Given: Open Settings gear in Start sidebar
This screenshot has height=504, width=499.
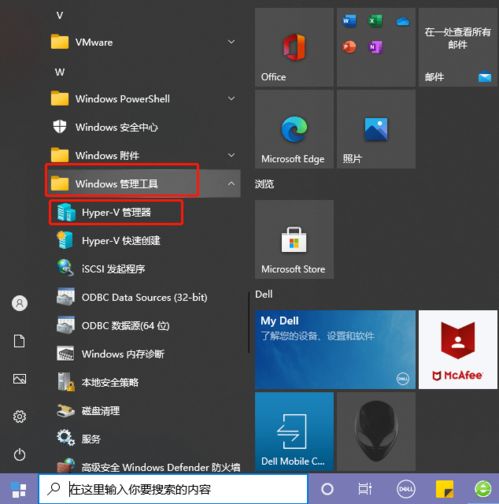Looking at the screenshot, I should (19, 417).
